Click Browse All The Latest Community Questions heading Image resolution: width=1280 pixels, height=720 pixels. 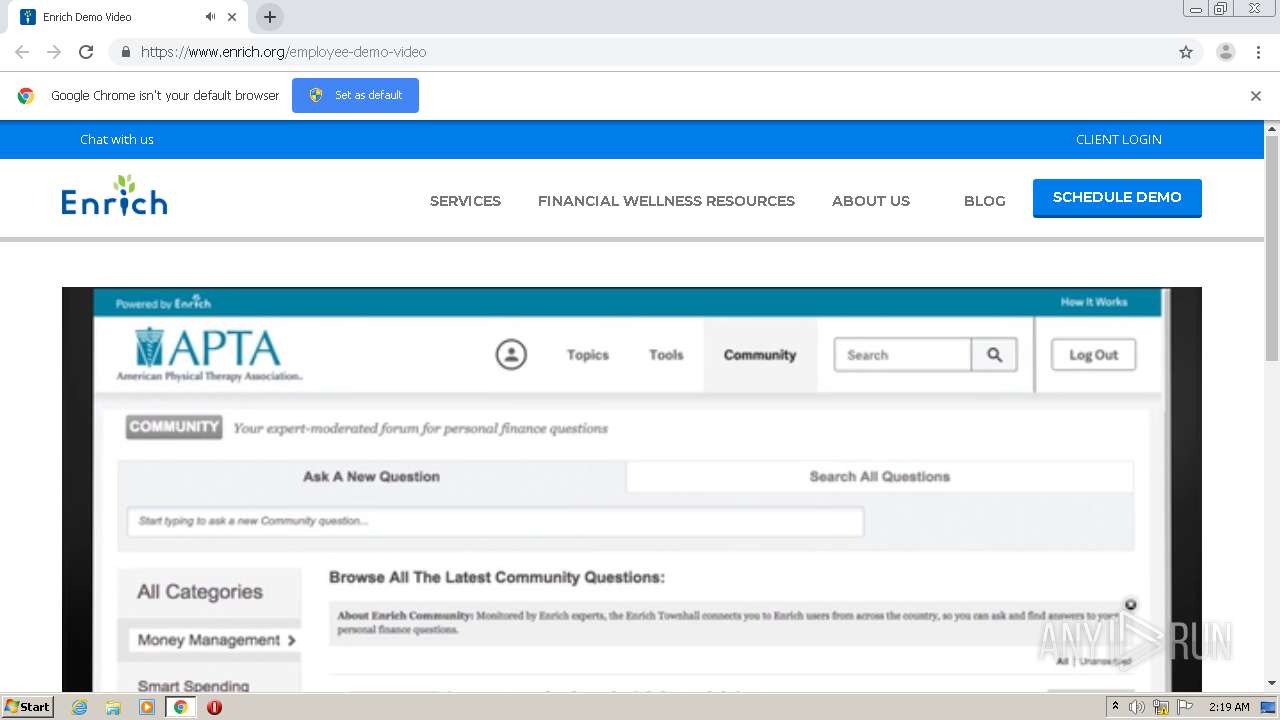click(497, 577)
